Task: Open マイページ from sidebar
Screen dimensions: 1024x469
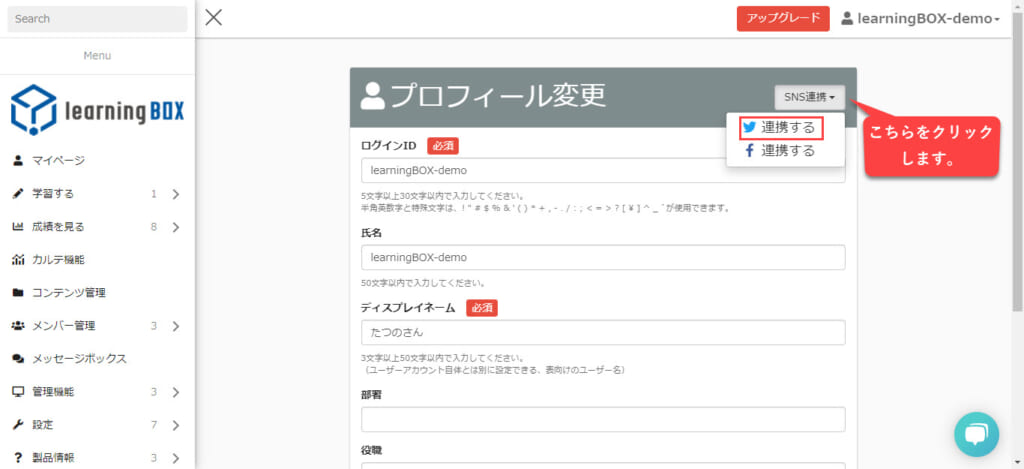Action: coord(58,160)
